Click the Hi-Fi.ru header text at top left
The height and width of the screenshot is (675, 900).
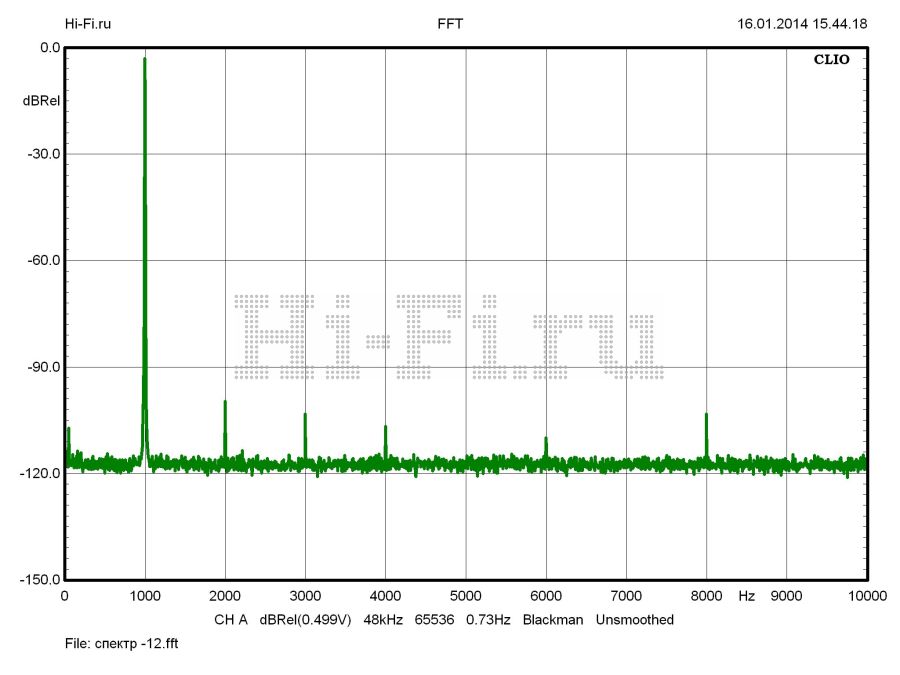pos(88,23)
